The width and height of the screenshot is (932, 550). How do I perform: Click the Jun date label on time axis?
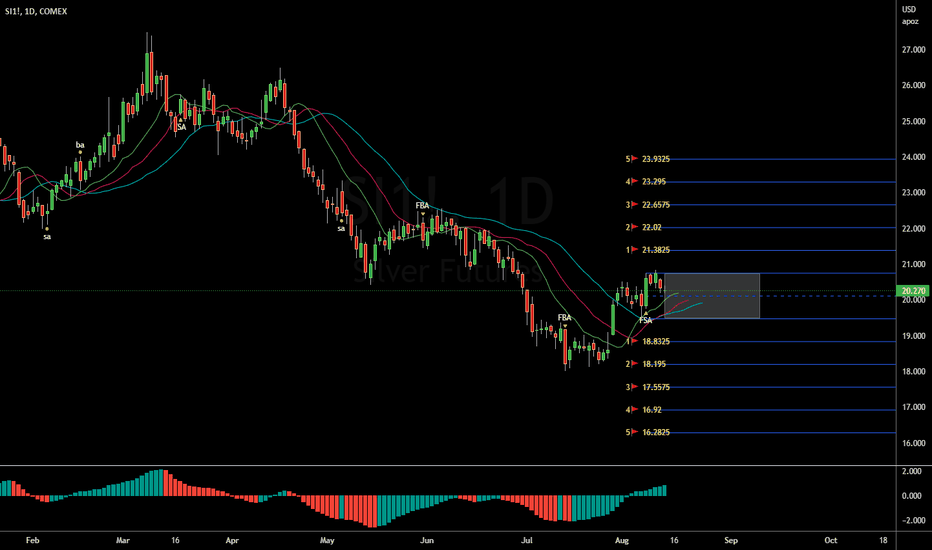coord(427,540)
